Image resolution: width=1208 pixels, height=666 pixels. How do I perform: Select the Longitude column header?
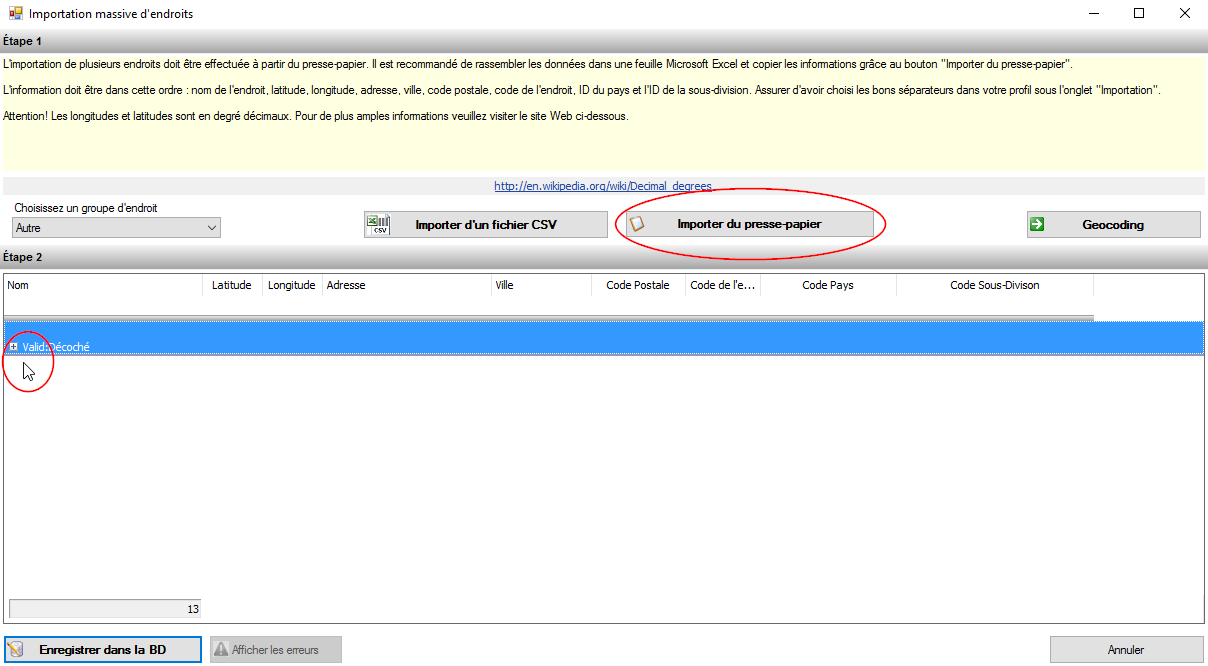pyautogui.click(x=291, y=285)
